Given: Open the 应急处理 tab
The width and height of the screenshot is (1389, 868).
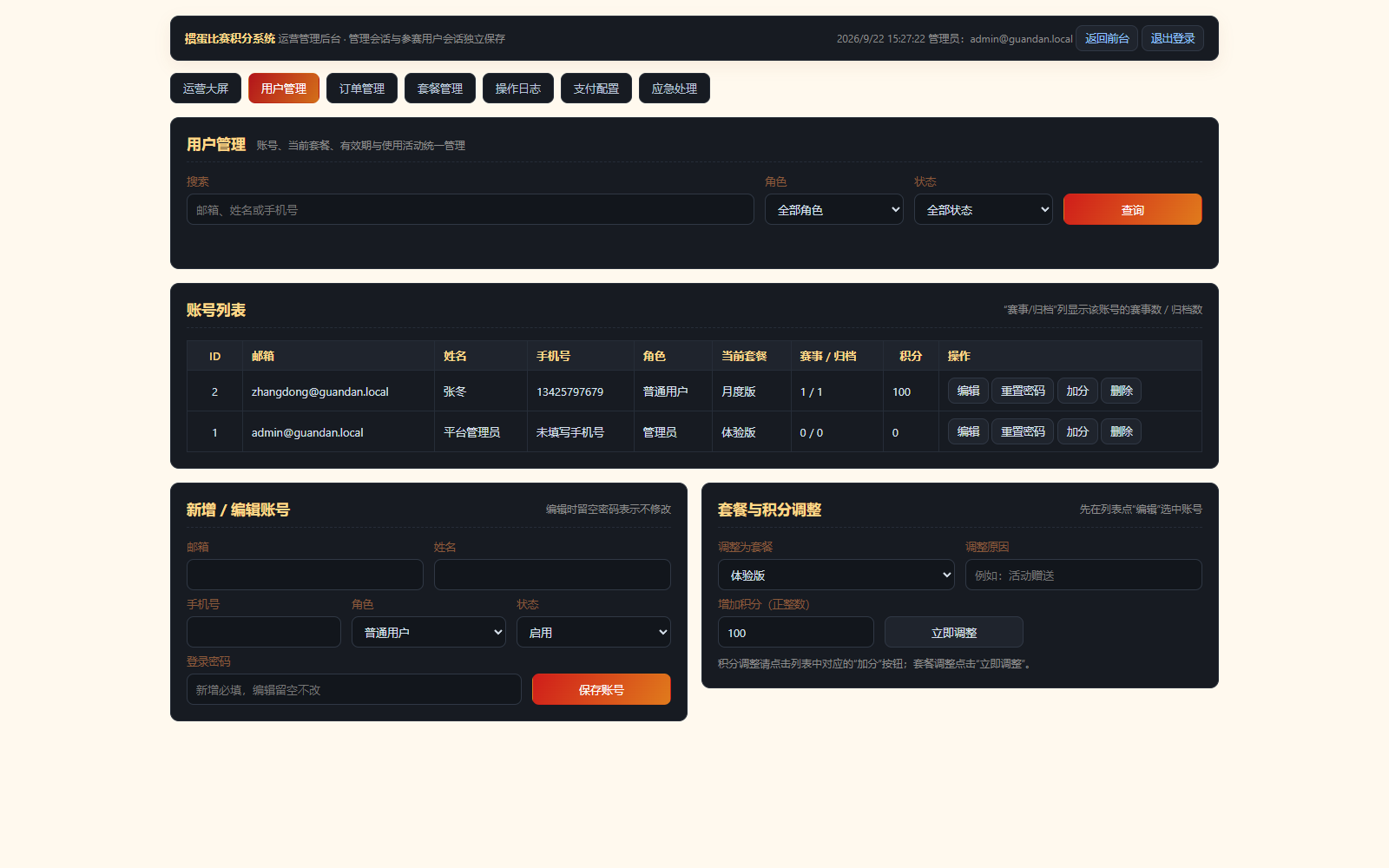Looking at the screenshot, I should 675,89.
